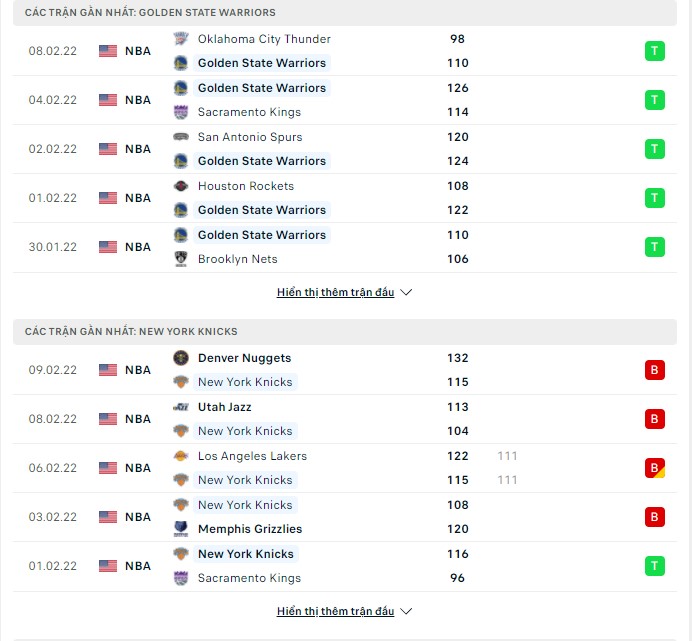This screenshot has width=692, height=641.
Task: Click the Houston Rockets team logo
Action: pyautogui.click(x=180, y=186)
